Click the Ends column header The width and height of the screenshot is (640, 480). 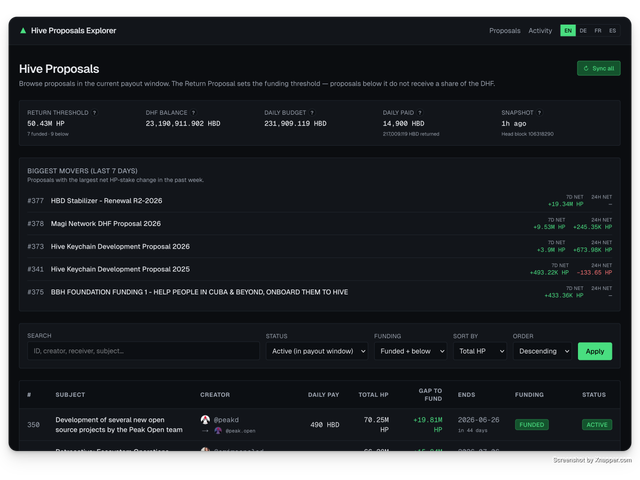(466, 395)
